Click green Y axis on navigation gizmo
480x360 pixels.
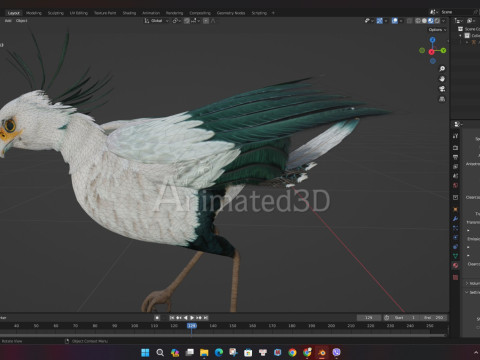coord(443,50)
